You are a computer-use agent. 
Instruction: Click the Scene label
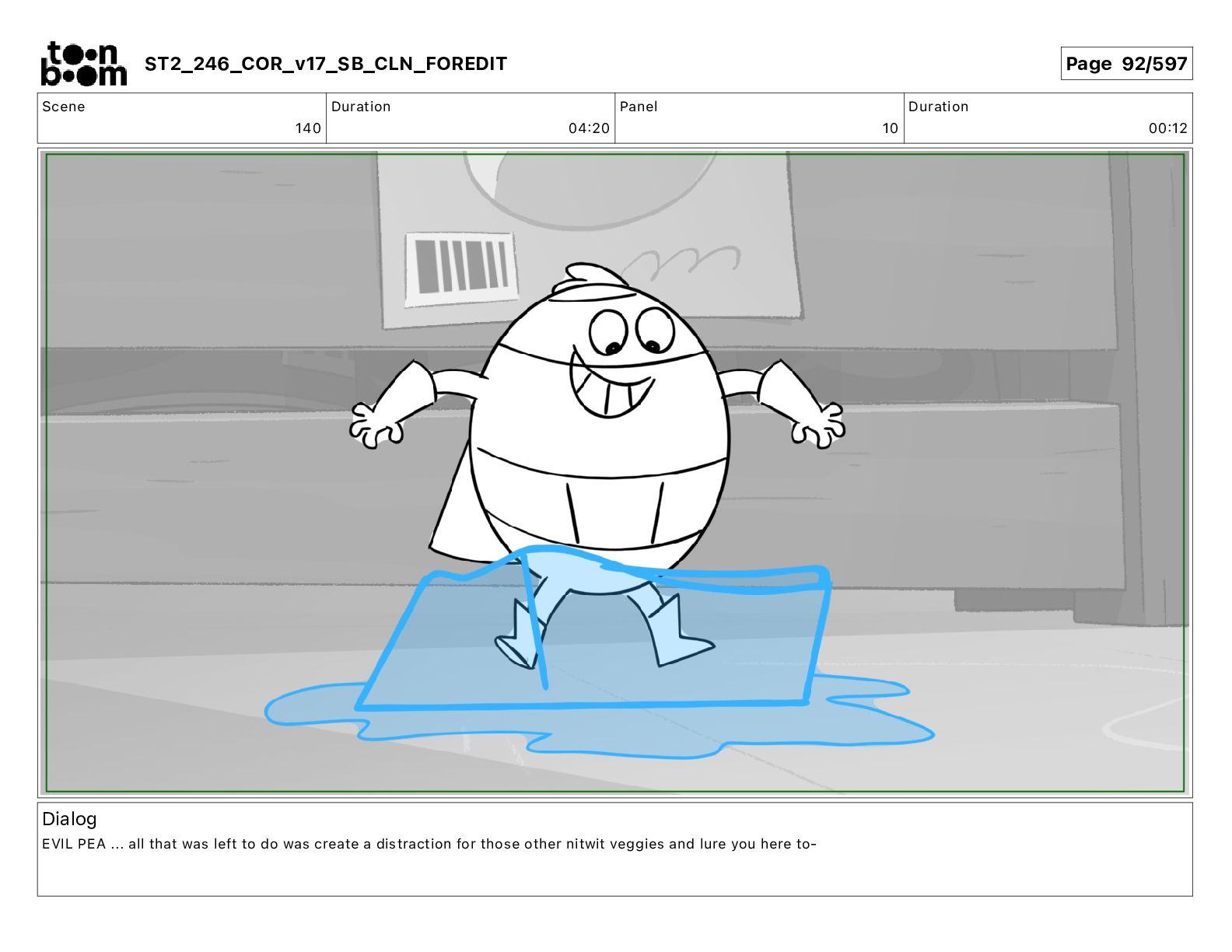tap(64, 107)
